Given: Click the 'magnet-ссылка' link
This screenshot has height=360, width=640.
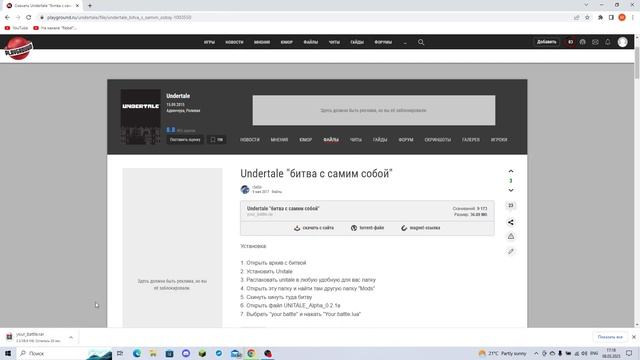Looking at the screenshot, I should click(420, 228).
